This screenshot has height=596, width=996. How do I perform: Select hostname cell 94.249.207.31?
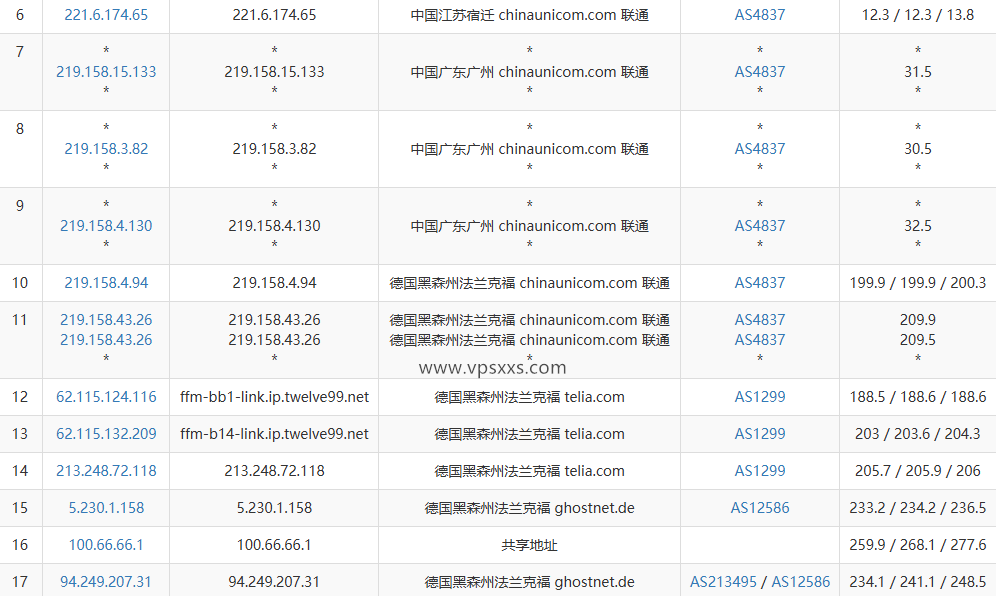(274, 581)
